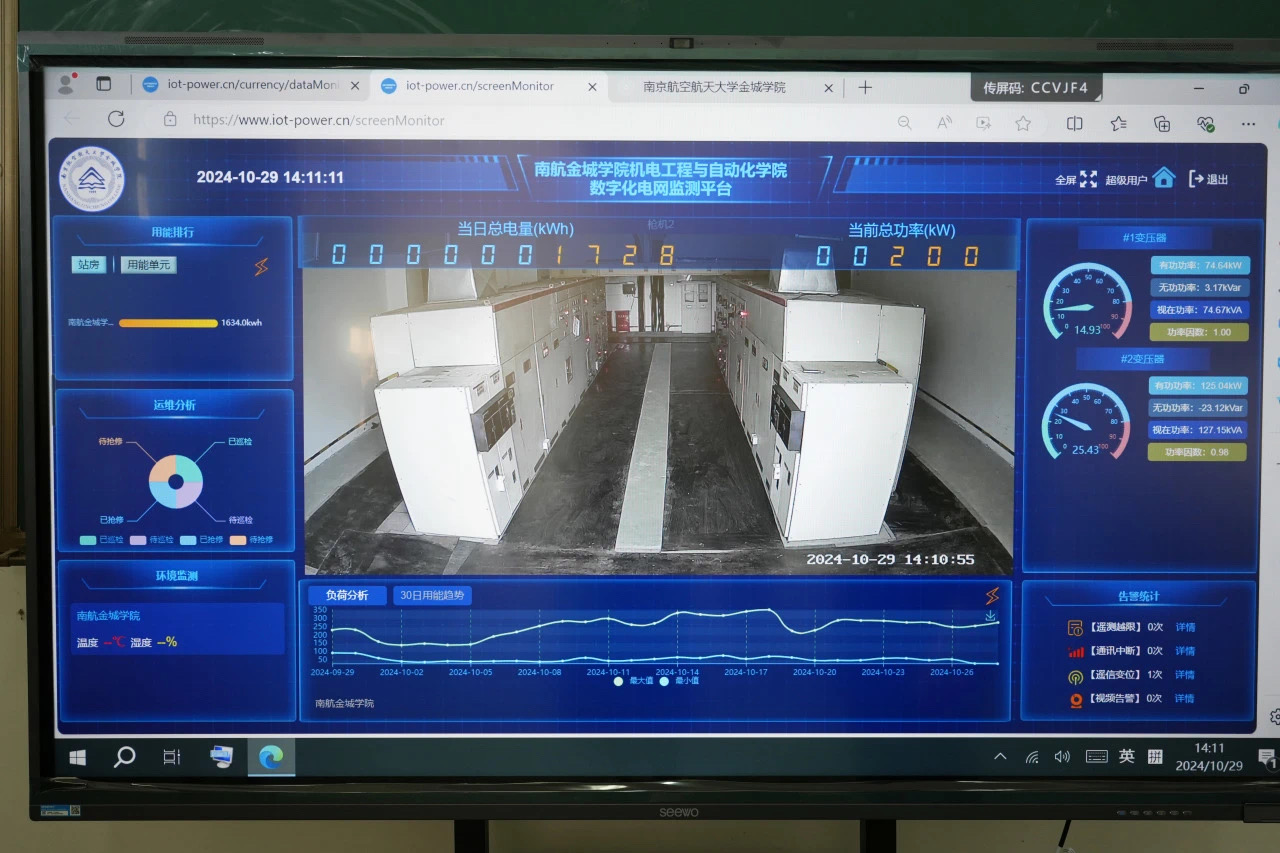Screen dimensions: 1280x853
Task: Click the #1变压器 gauge dial
Action: coord(1087,303)
